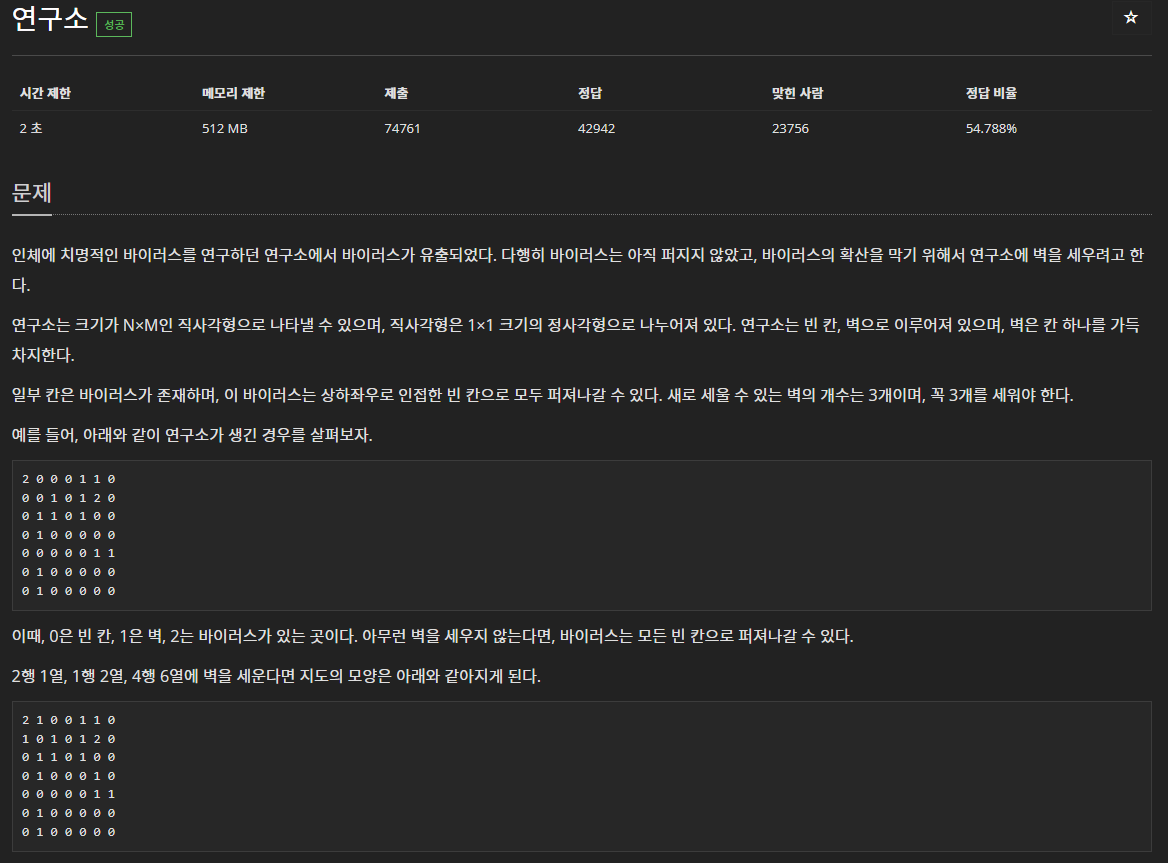Screen dimensions: 1168x863
Task: Click the problem title 연구소
Action: pyautogui.click(x=50, y=18)
